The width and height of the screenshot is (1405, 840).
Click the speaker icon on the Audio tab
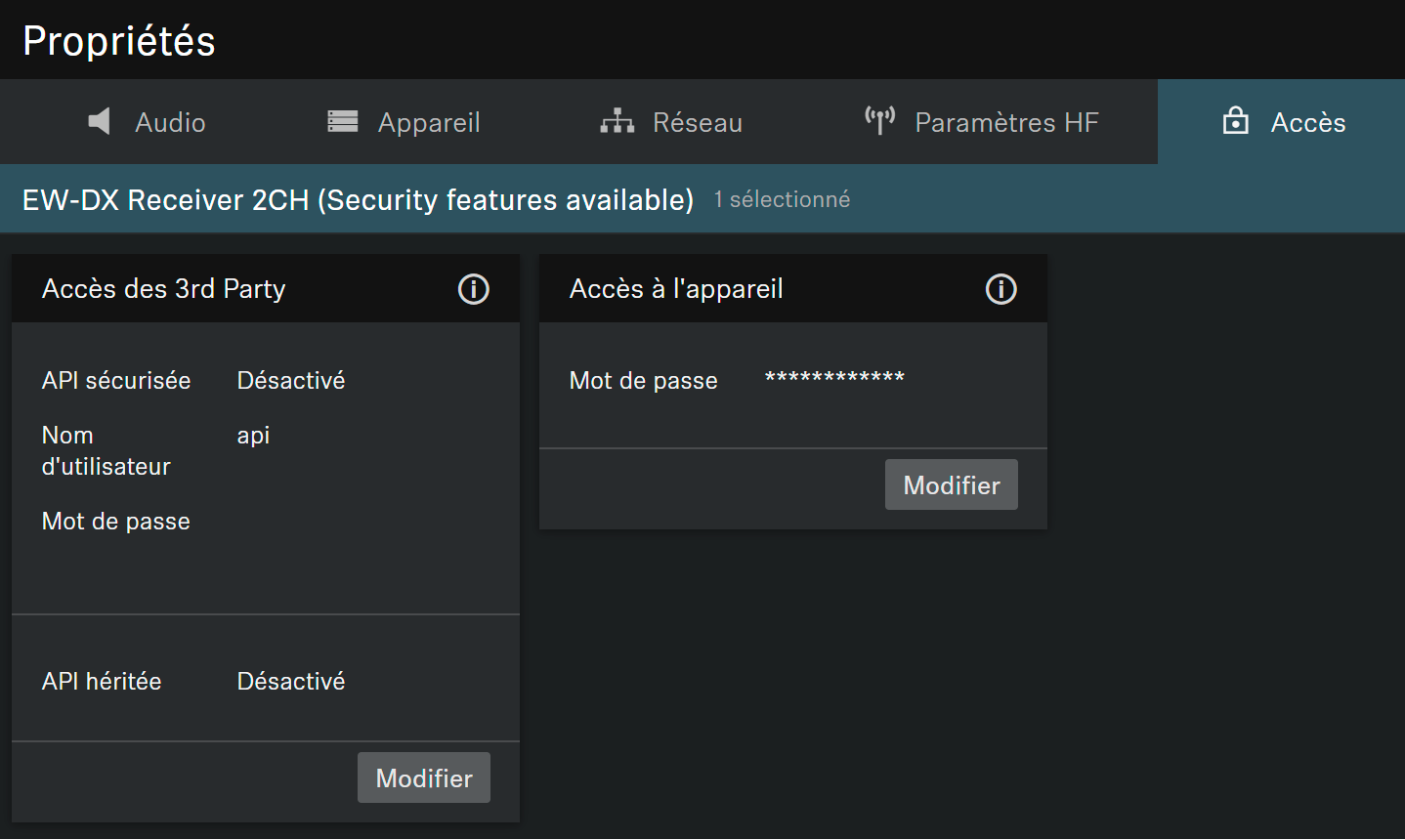click(99, 122)
